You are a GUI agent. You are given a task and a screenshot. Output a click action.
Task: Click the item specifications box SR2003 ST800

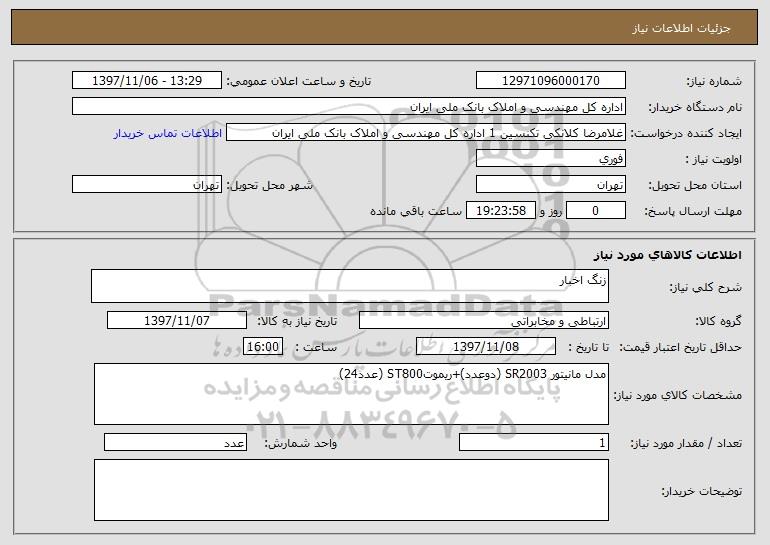pos(351,394)
